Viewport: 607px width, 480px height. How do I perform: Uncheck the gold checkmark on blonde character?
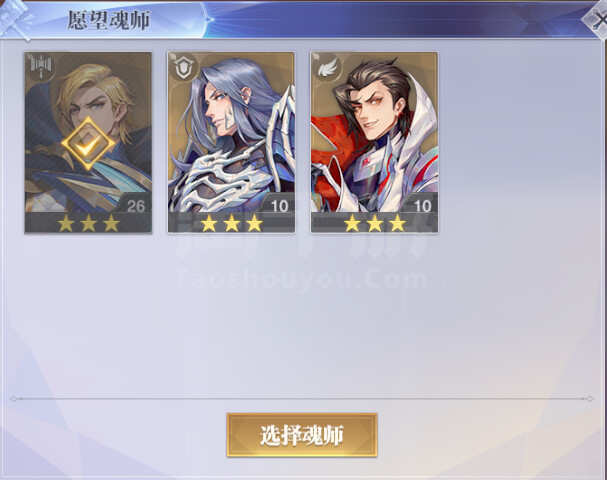coord(88,143)
